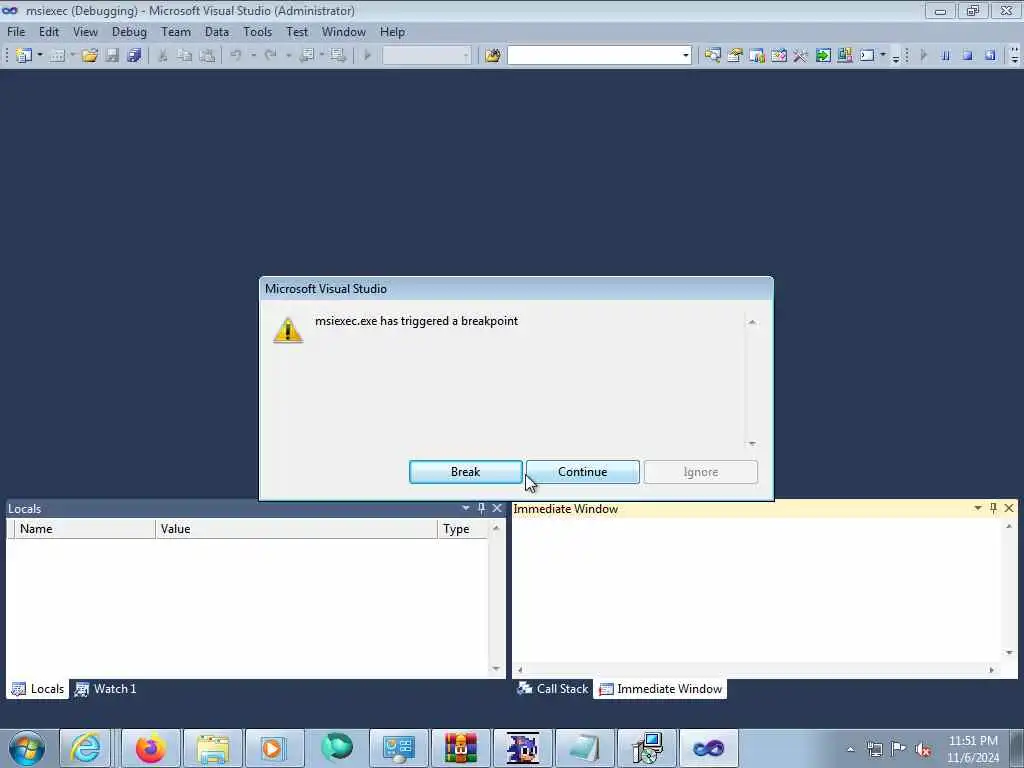The image size is (1024, 768).
Task: Open the Window menu
Action: (344, 32)
